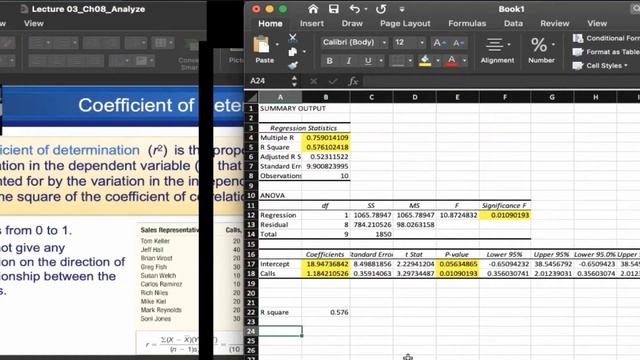The width and height of the screenshot is (640, 360).
Task: Select all cells via corner triangle
Action: click(251, 97)
